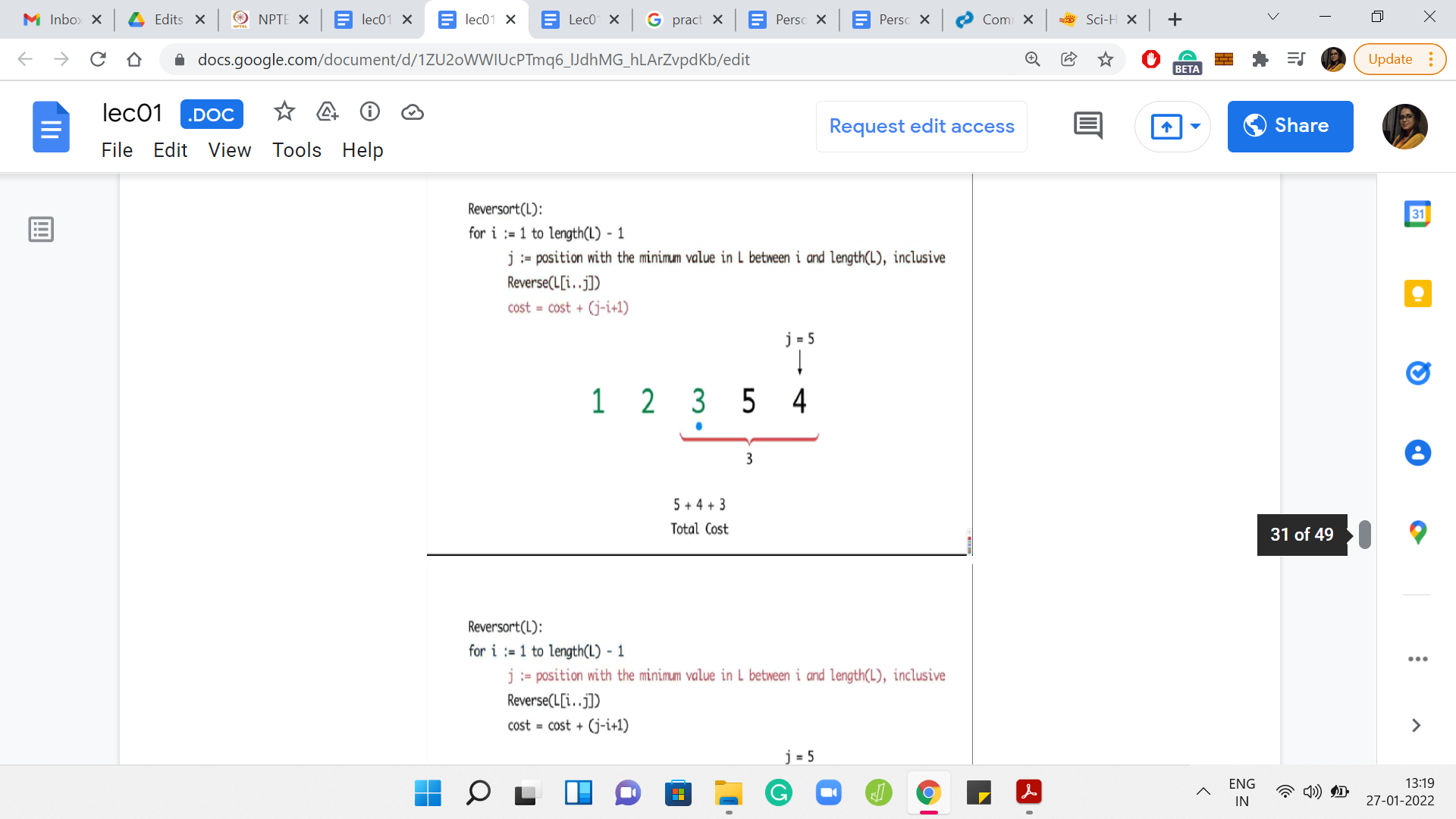Collapse the side panel chevron

coord(1415,726)
